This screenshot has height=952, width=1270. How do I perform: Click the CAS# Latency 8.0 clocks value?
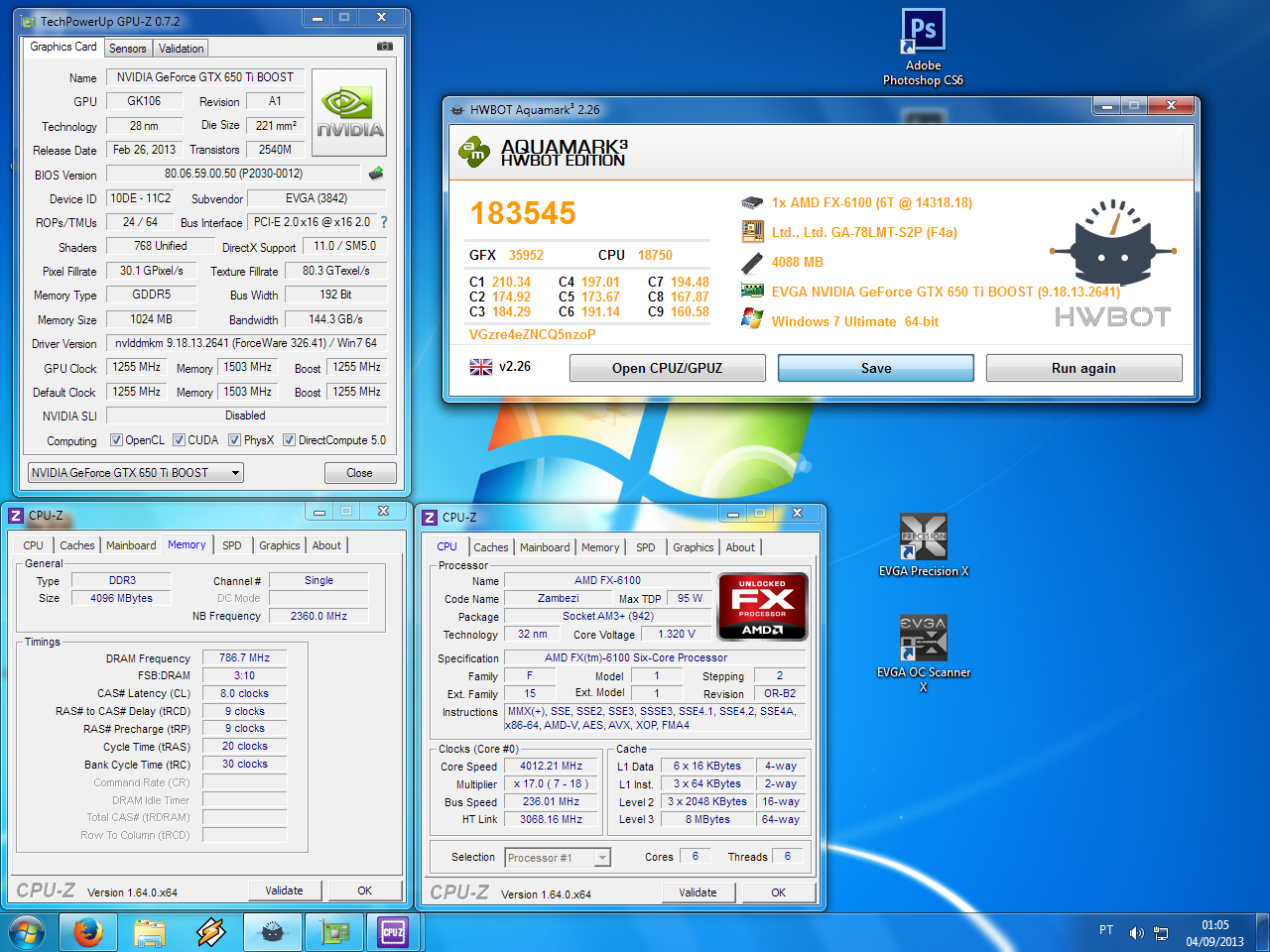click(244, 693)
